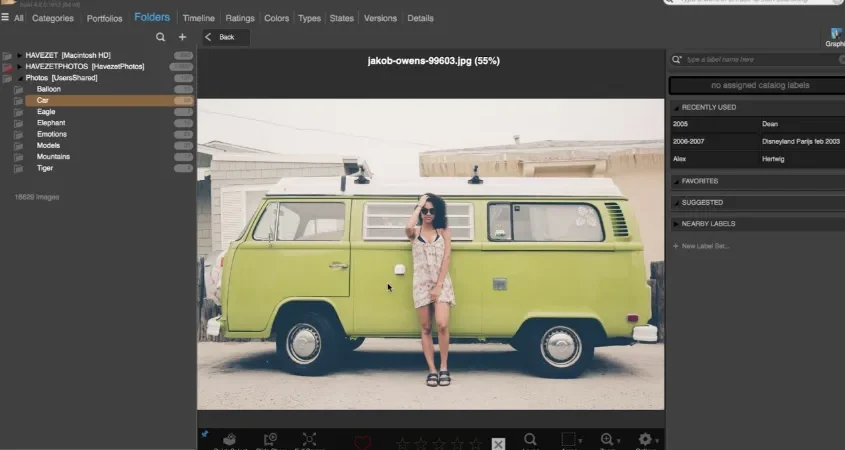Click the Quick Select toolbar icon
This screenshot has width=845, height=450.
(x=230, y=440)
